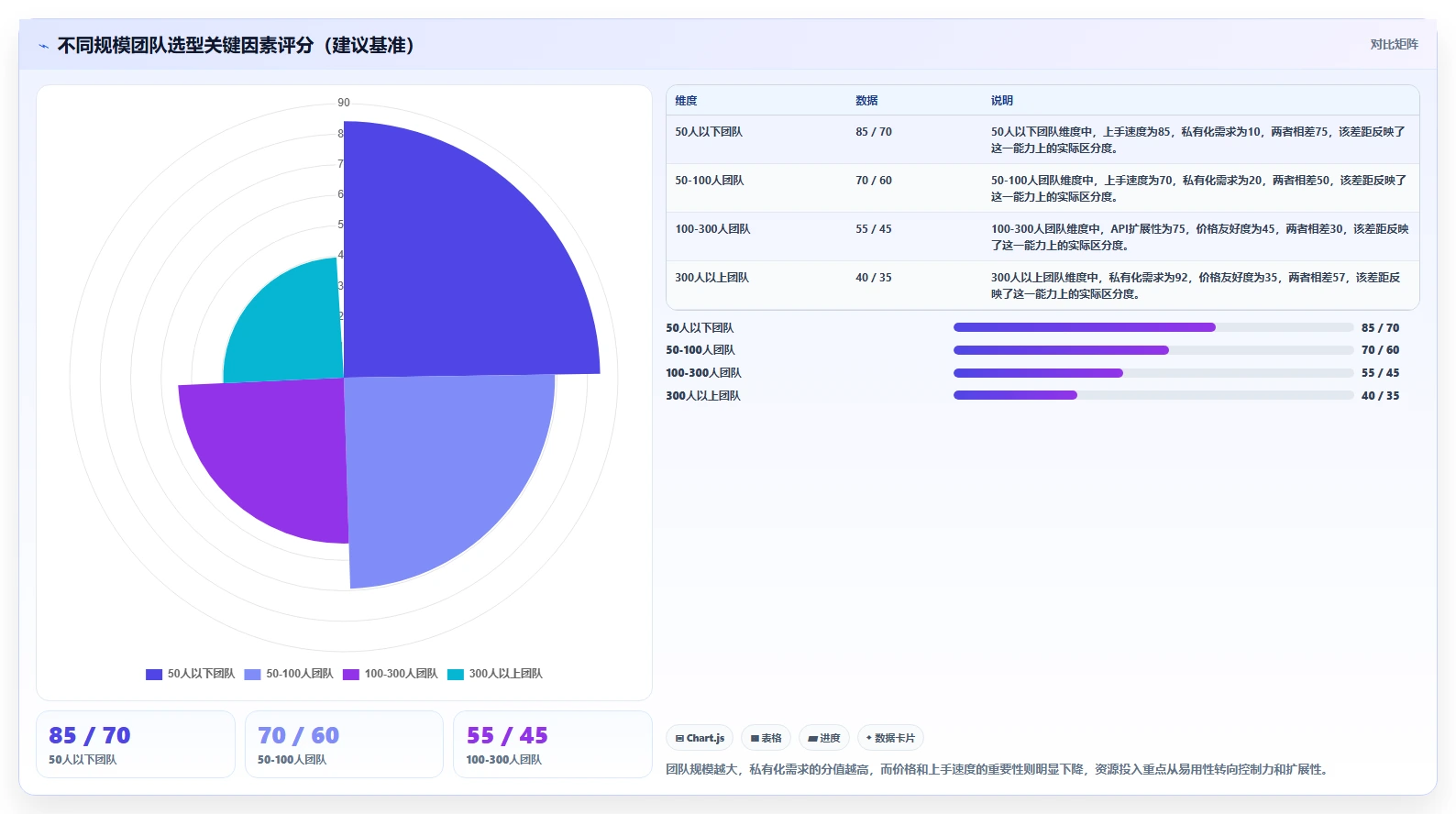The height and width of the screenshot is (814, 1456).
Task: Click the 55 / 45 table value
Action: 874,229
